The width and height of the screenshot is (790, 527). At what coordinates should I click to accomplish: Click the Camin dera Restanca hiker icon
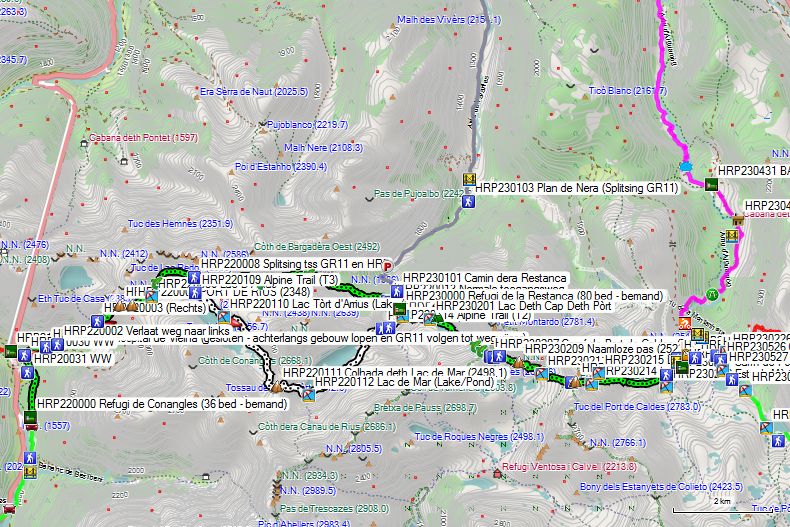pyautogui.click(x=397, y=291)
